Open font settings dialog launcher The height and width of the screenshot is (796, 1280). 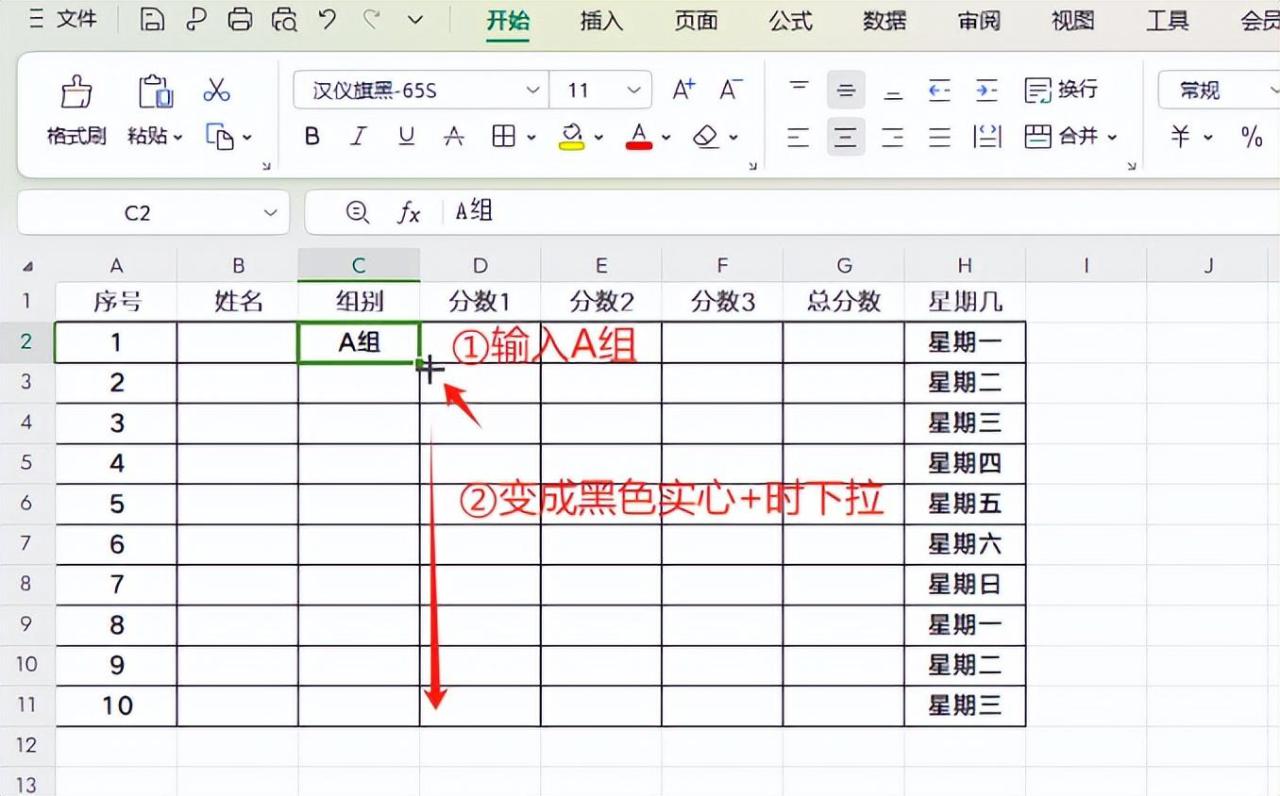[753, 167]
